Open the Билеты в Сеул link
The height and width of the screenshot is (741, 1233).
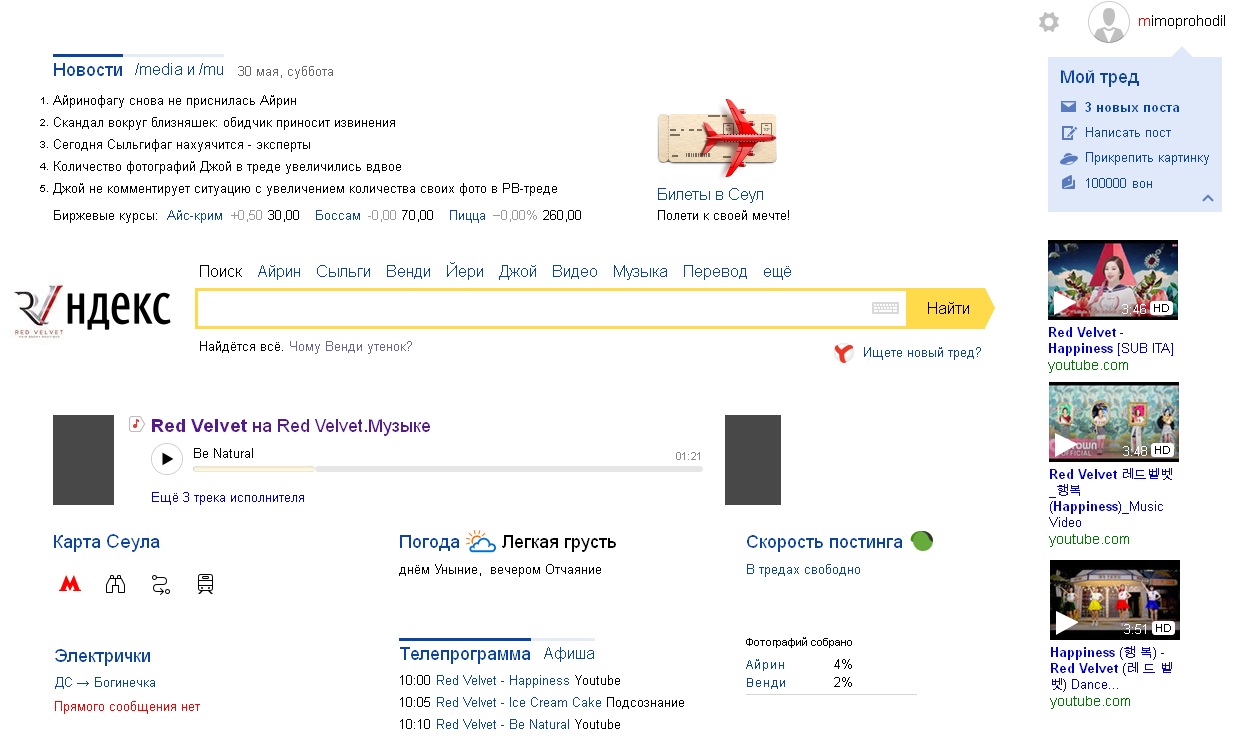click(710, 194)
